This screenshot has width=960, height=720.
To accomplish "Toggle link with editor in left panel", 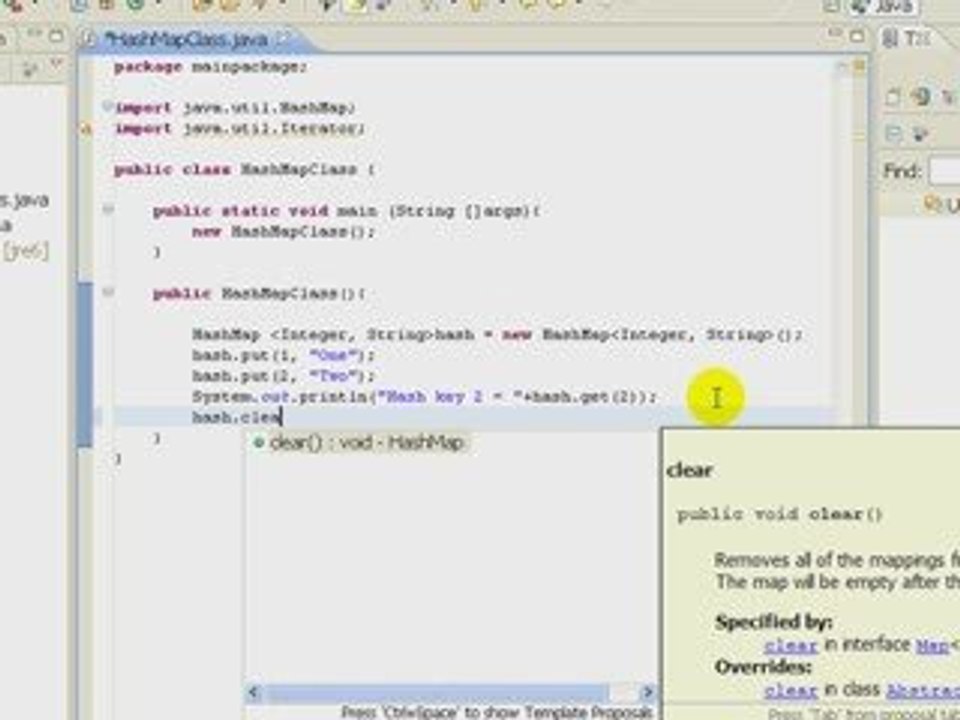I will click(32, 70).
